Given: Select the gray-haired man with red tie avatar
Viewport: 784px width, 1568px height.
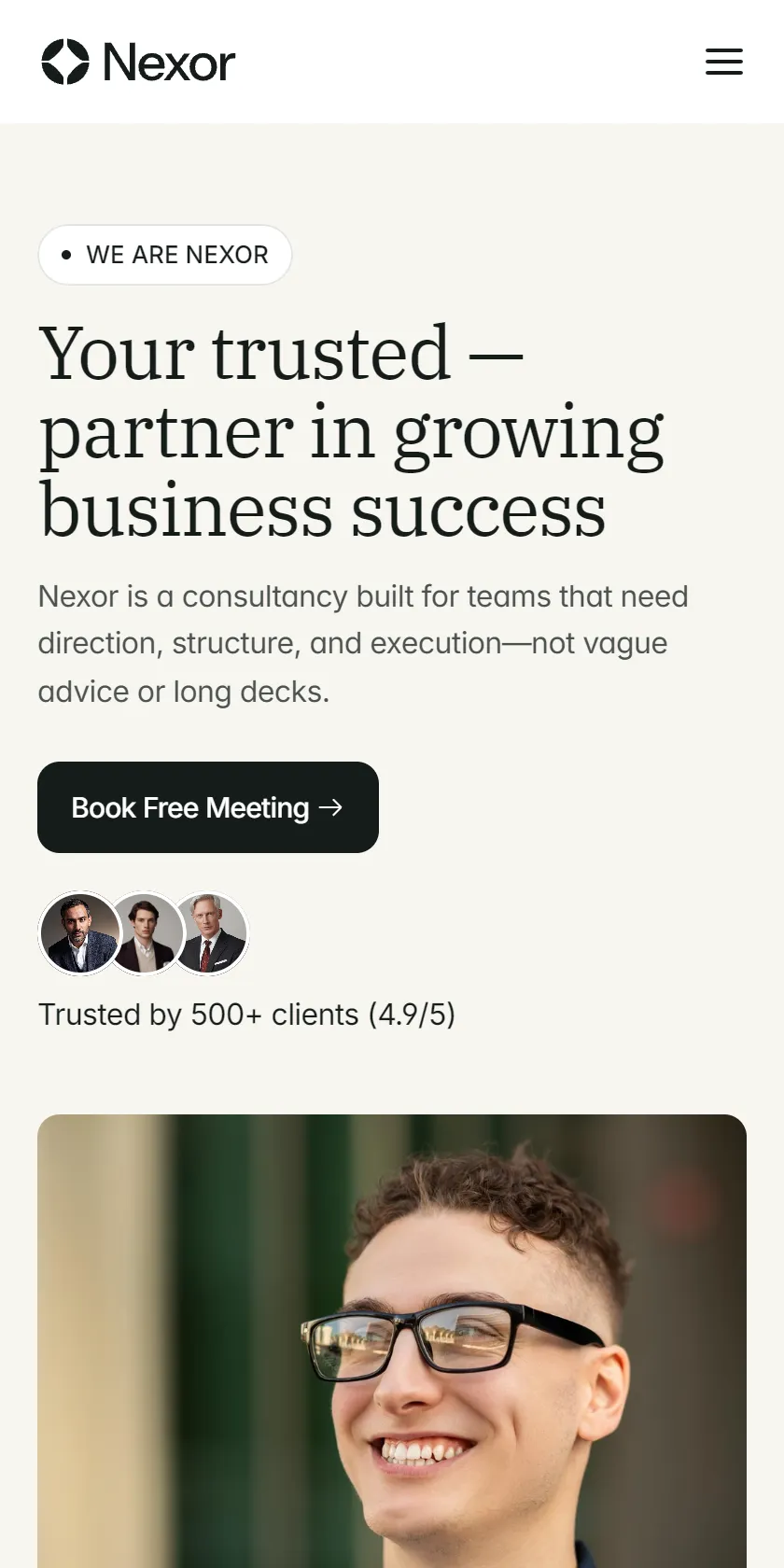Looking at the screenshot, I should pos(210,933).
